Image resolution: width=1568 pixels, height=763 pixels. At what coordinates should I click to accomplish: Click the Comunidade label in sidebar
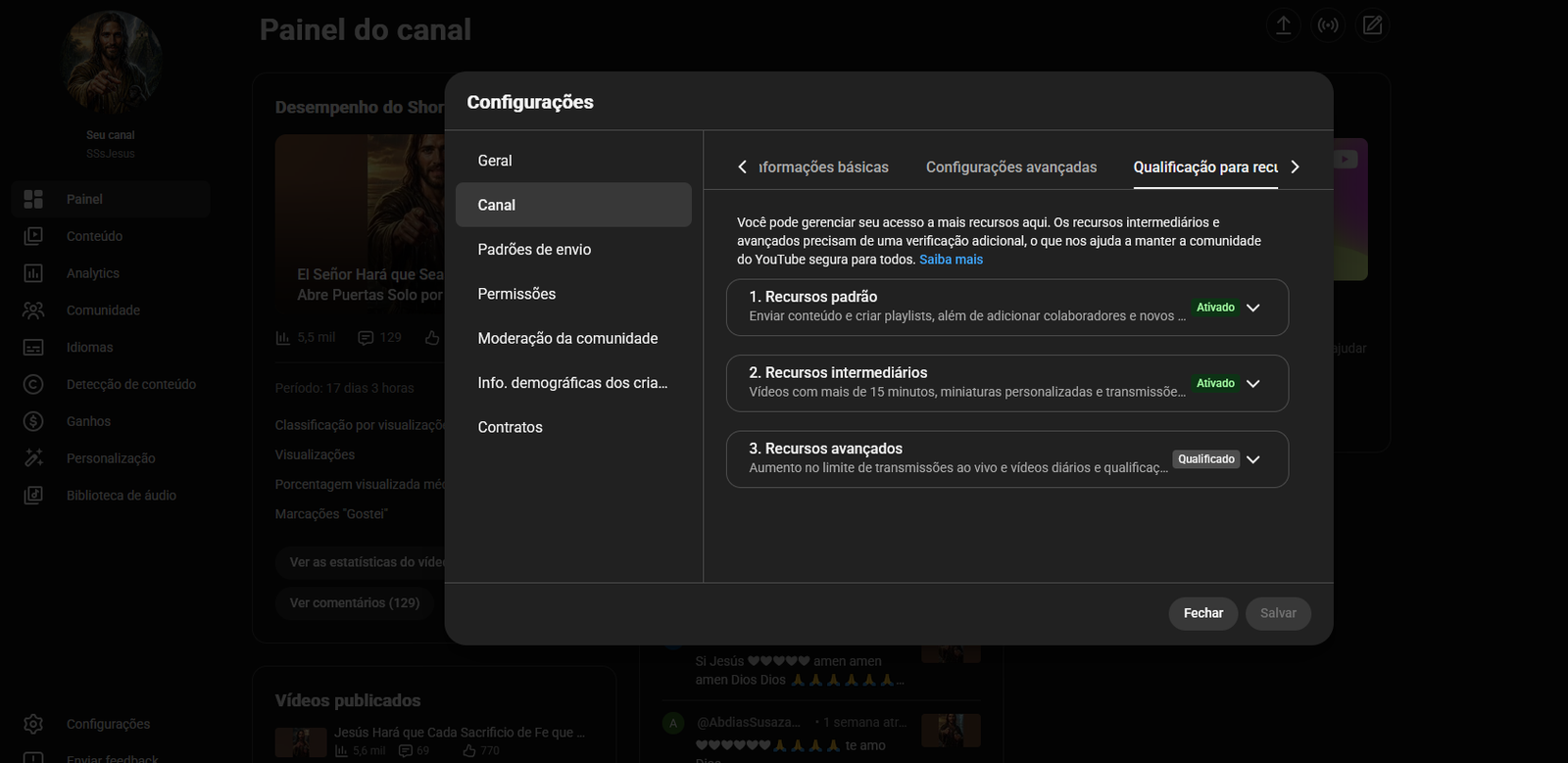pos(103,310)
